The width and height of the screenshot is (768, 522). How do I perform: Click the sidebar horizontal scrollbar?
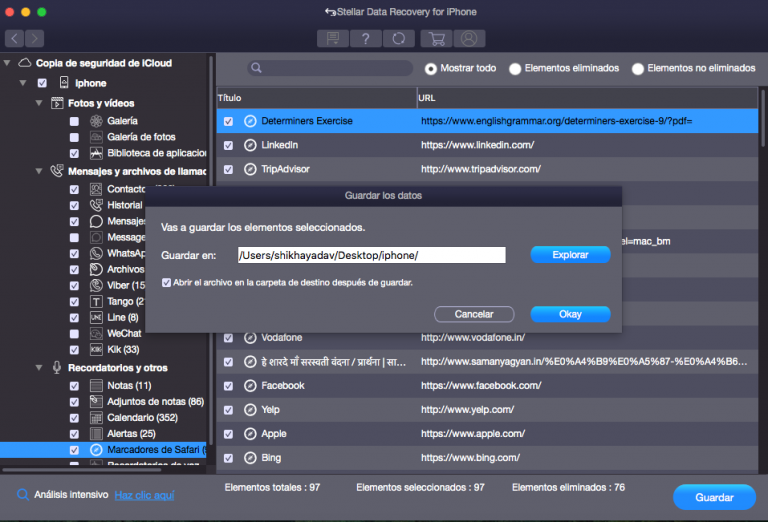pos(82,470)
